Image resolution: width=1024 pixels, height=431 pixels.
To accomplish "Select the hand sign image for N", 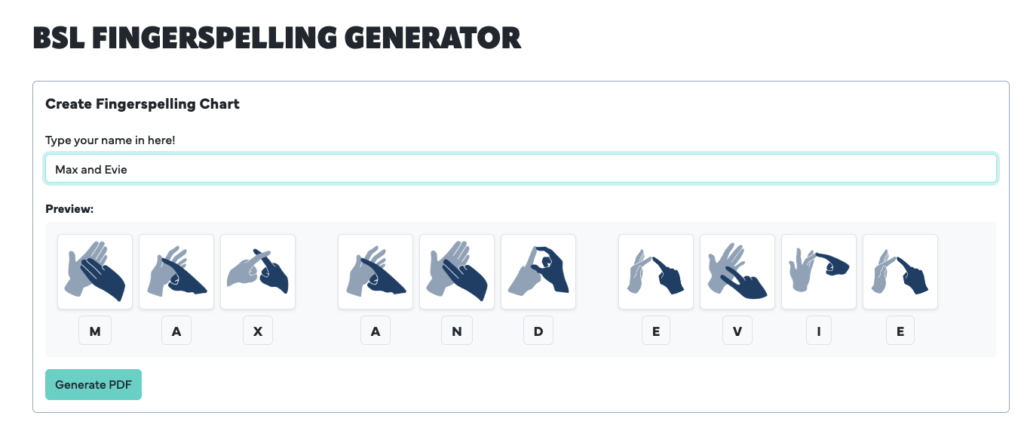I will tap(457, 272).
